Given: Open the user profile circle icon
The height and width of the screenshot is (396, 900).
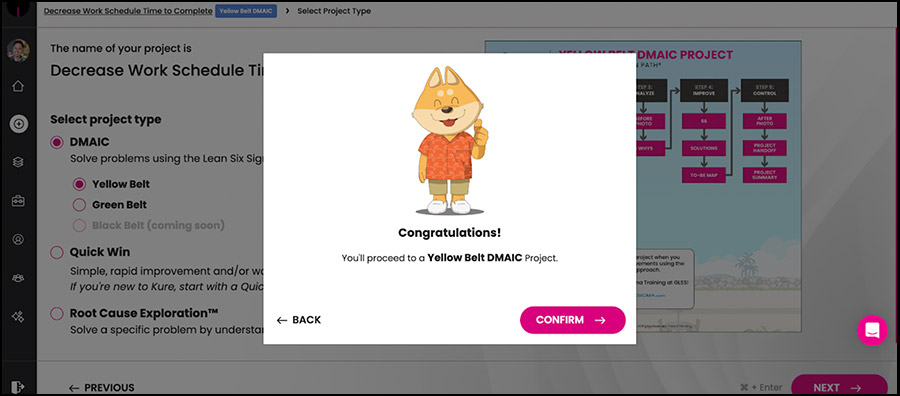Looking at the screenshot, I should (x=18, y=239).
